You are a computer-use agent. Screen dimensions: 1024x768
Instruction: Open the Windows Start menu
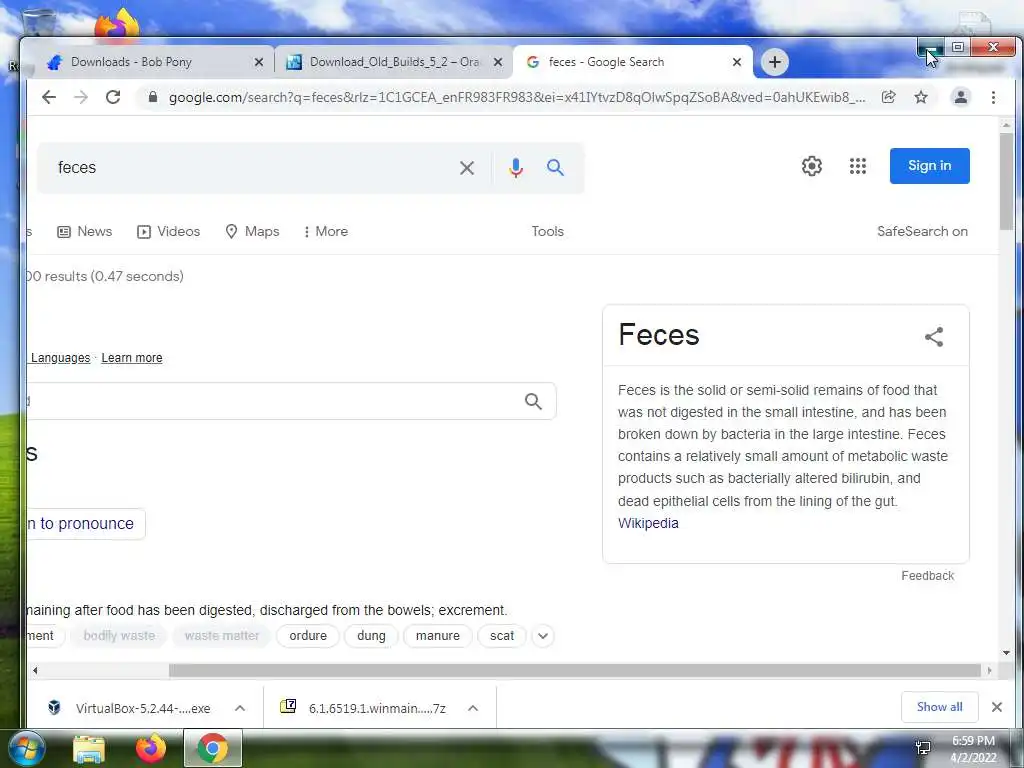(26, 748)
